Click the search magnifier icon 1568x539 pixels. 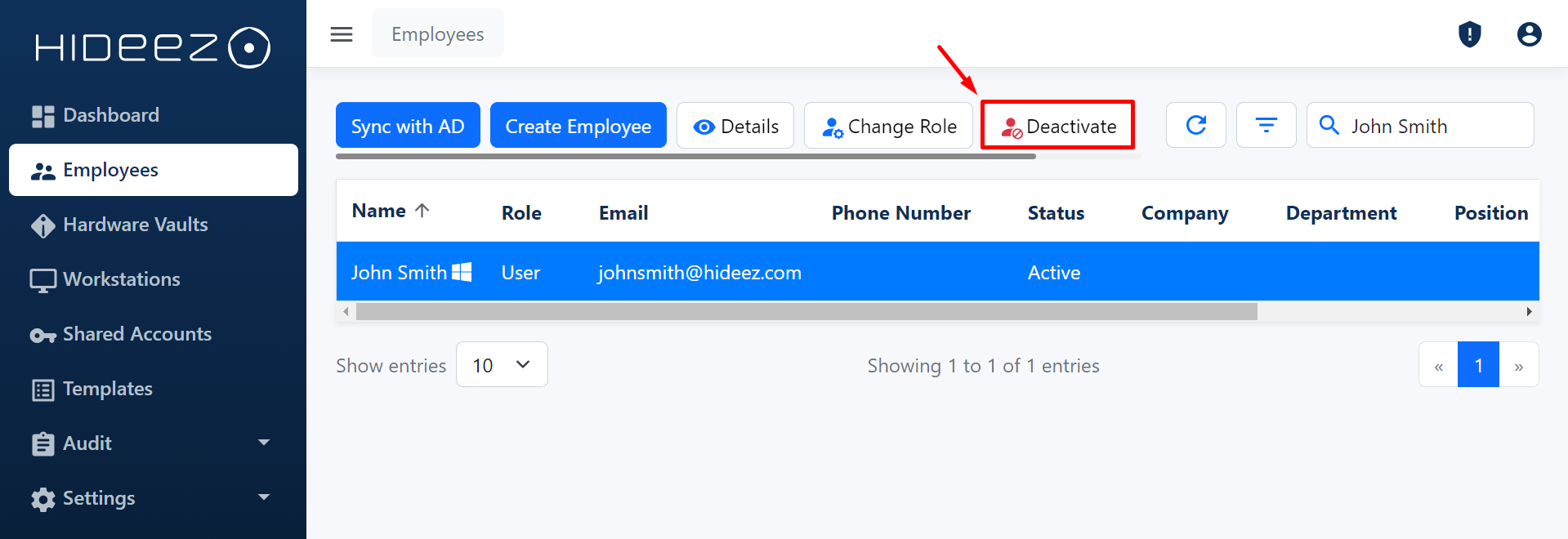coord(1329,125)
